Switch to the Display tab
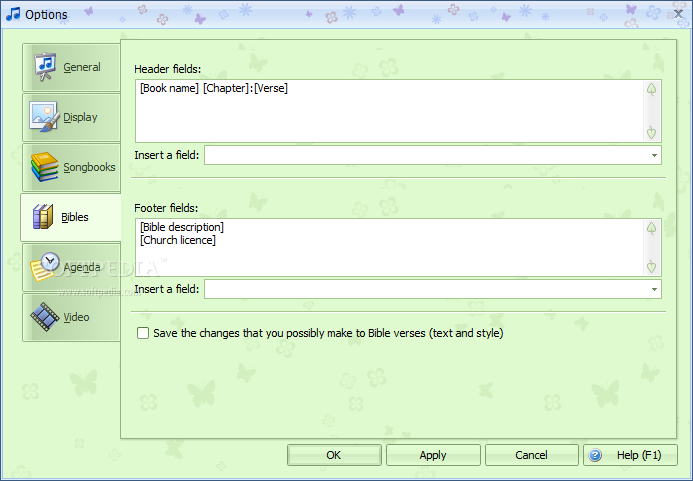 (72, 117)
